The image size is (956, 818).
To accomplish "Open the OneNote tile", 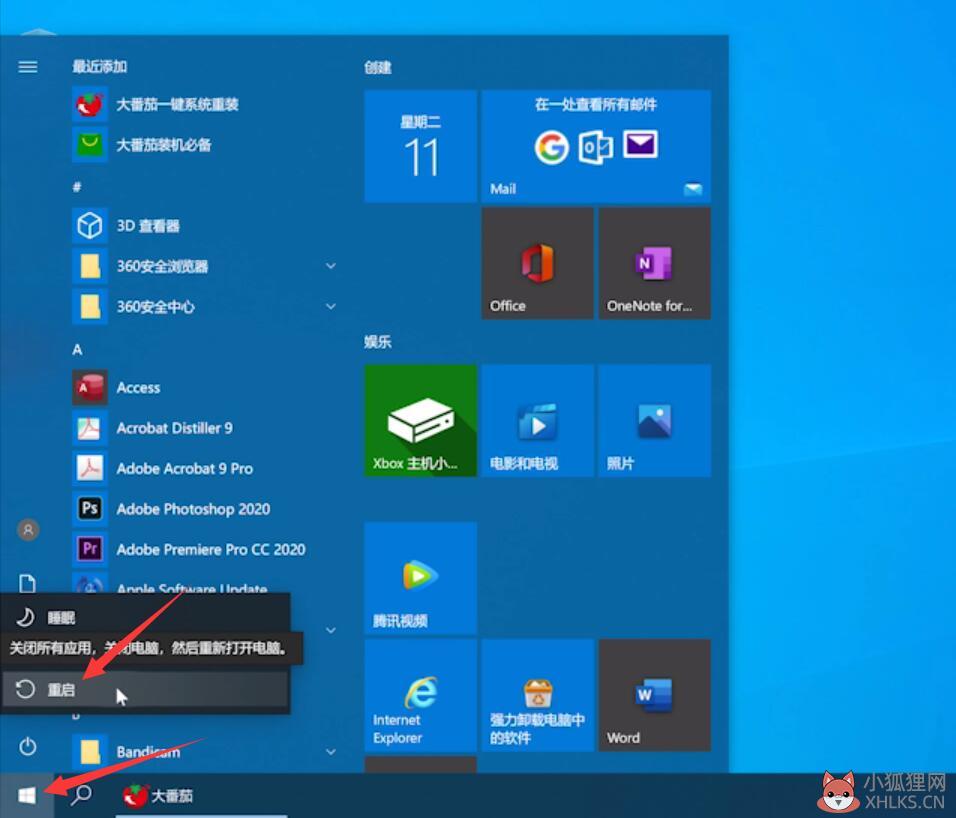I will (x=654, y=263).
